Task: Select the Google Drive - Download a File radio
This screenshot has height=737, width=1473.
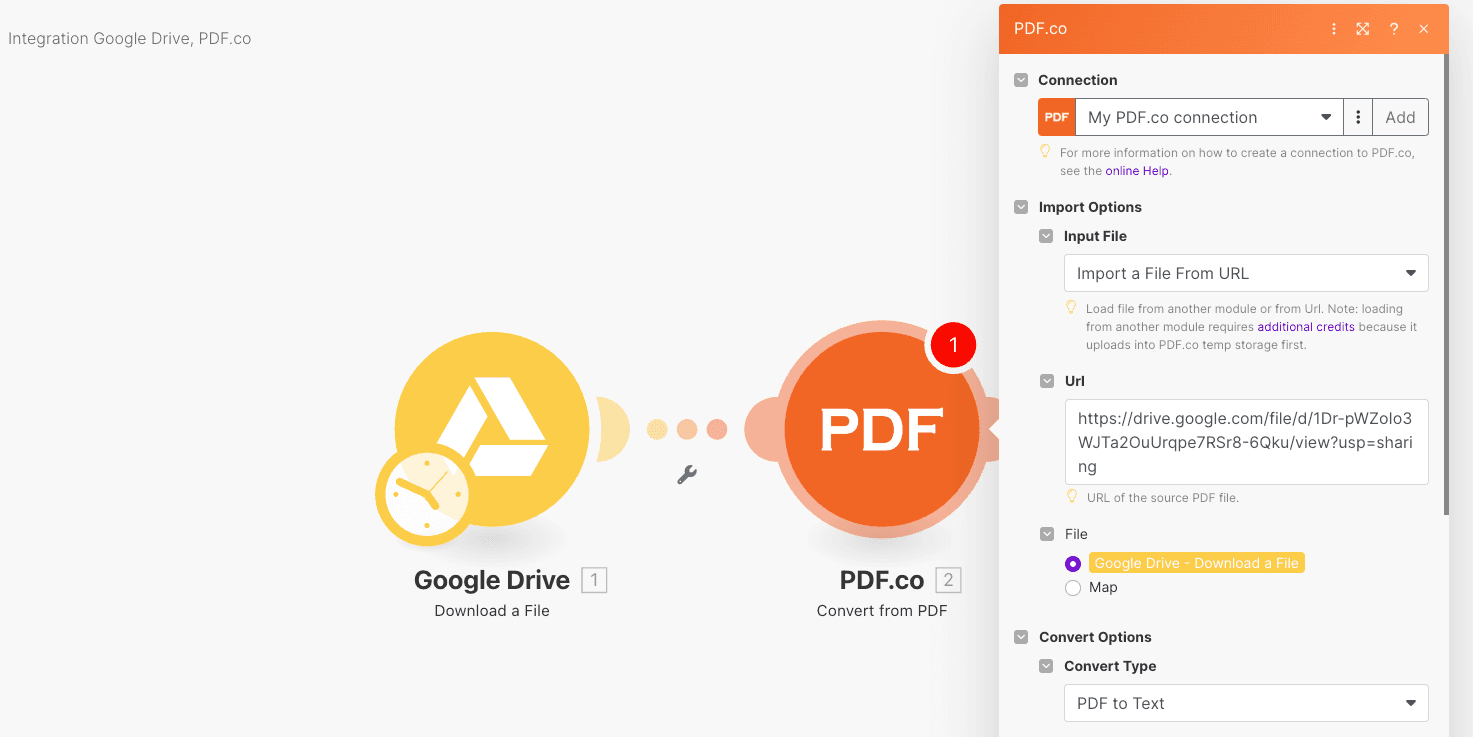Action: click(1073, 564)
